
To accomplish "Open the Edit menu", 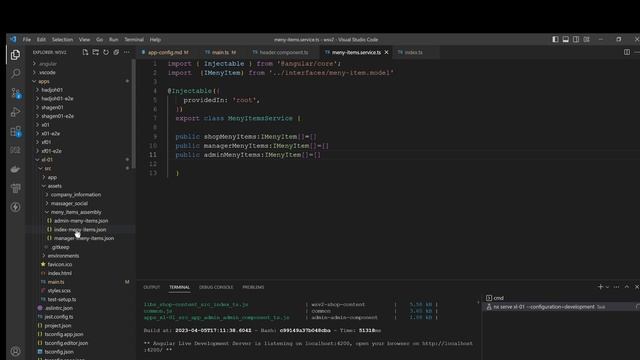I will pyautogui.click(x=41, y=40).
